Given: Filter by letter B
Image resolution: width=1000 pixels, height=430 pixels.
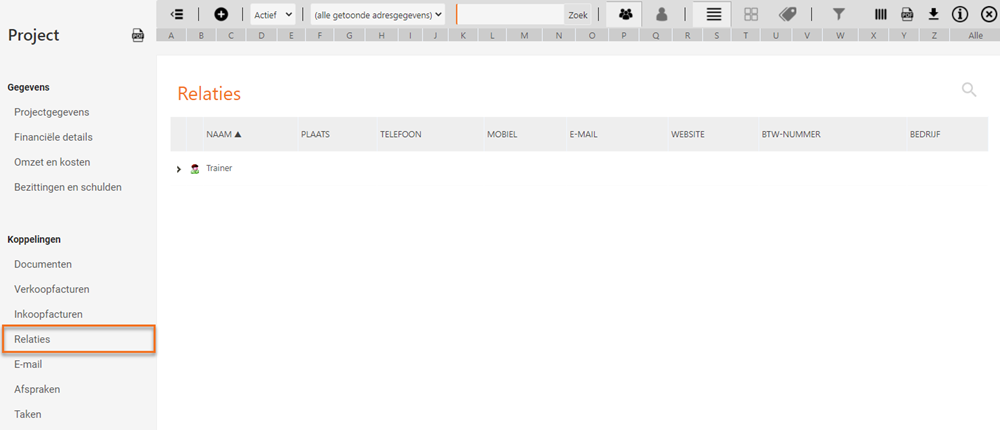Looking at the screenshot, I should (x=201, y=36).
